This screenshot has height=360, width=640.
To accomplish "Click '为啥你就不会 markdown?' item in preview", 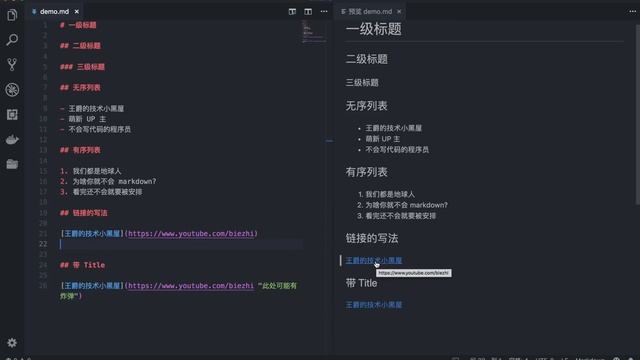I will [406, 205].
